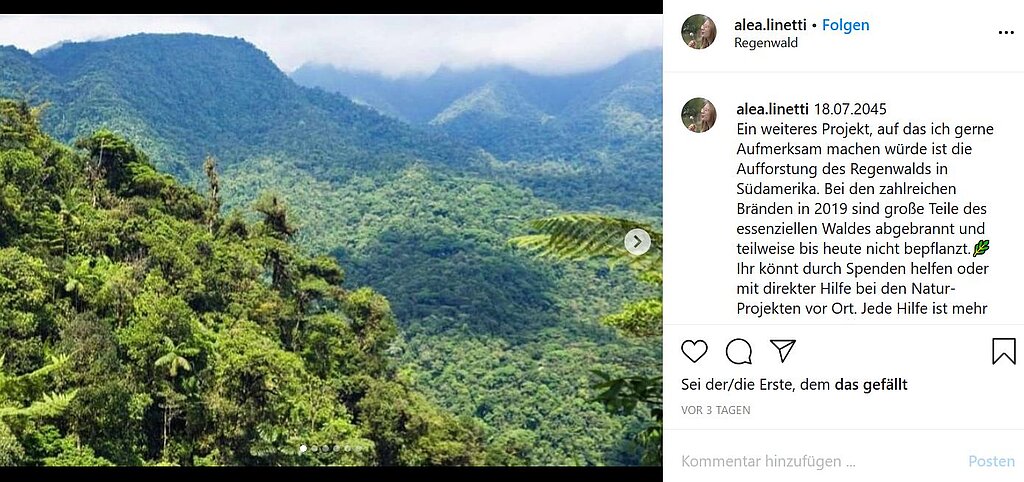
Task: Open the Regenwald location link
Action: tap(766, 43)
